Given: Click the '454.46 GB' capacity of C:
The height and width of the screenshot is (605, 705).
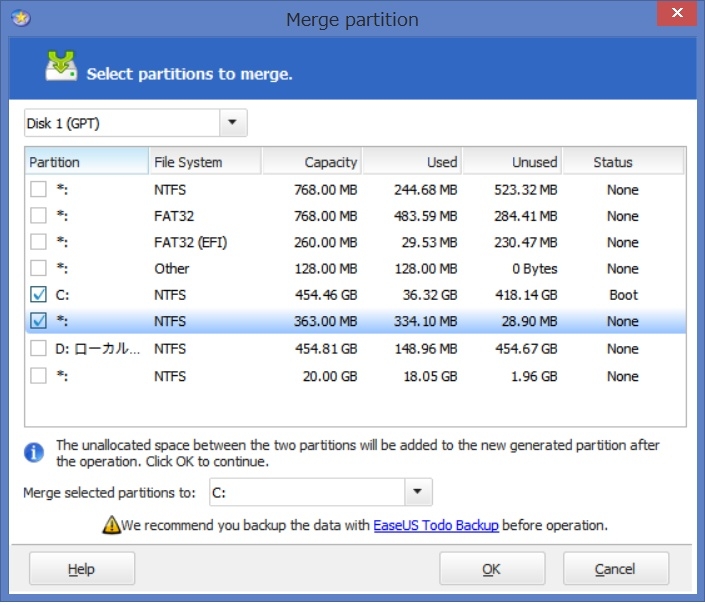Looking at the screenshot, I should click(x=326, y=295).
